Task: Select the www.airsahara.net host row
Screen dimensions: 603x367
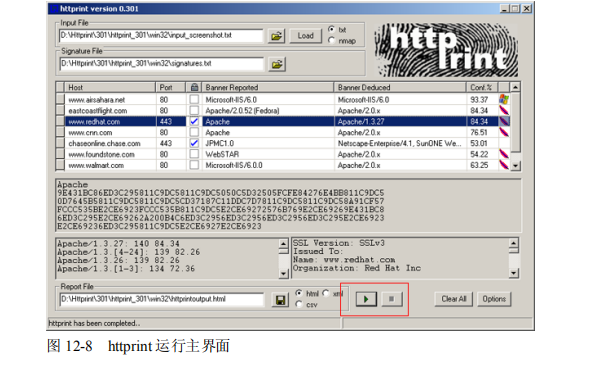Action: [x=283, y=100]
